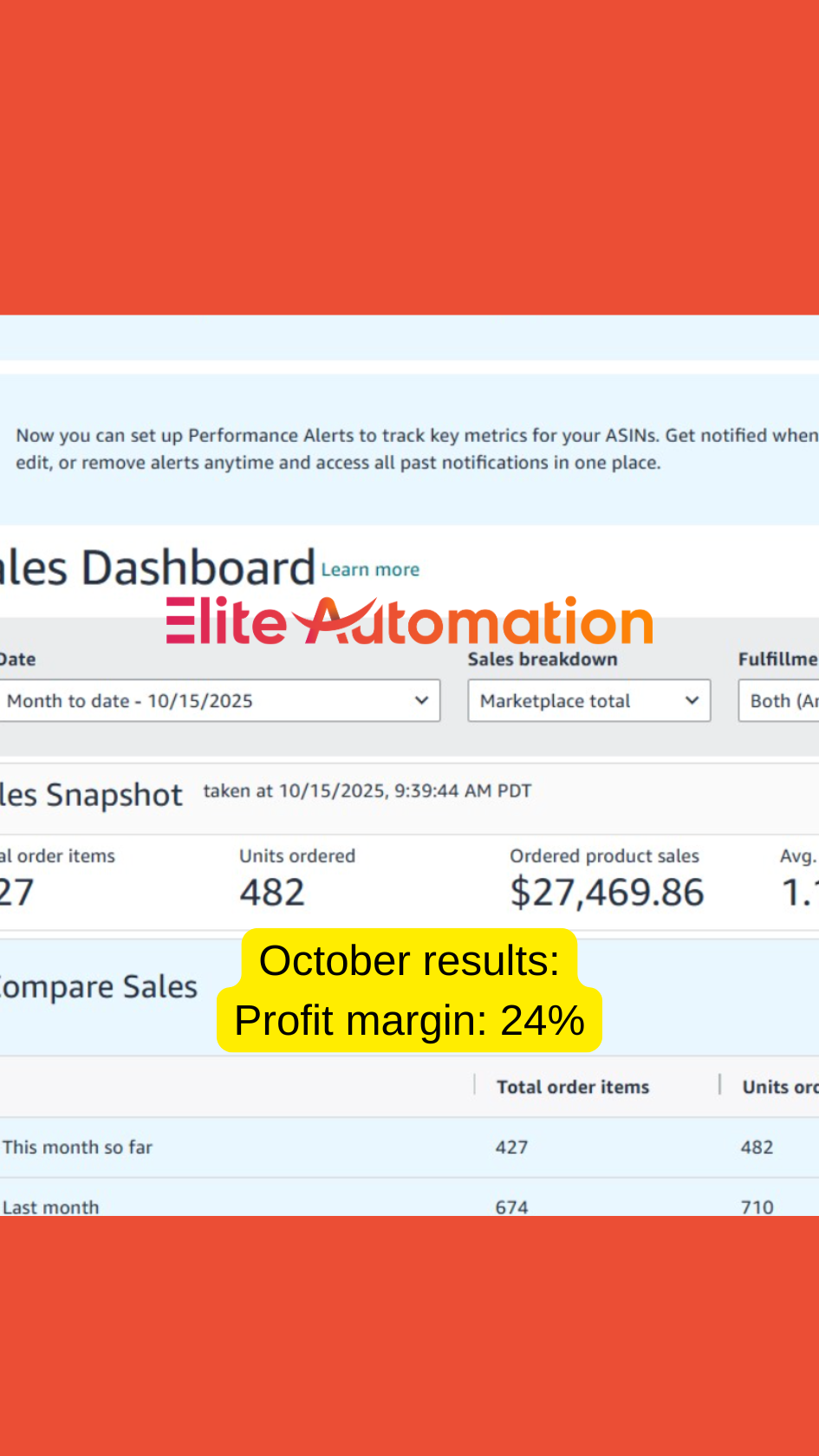This screenshot has height=1456, width=819.
Task: Click the $27,469.86 ordered product sales value
Action: click(607, 892)
